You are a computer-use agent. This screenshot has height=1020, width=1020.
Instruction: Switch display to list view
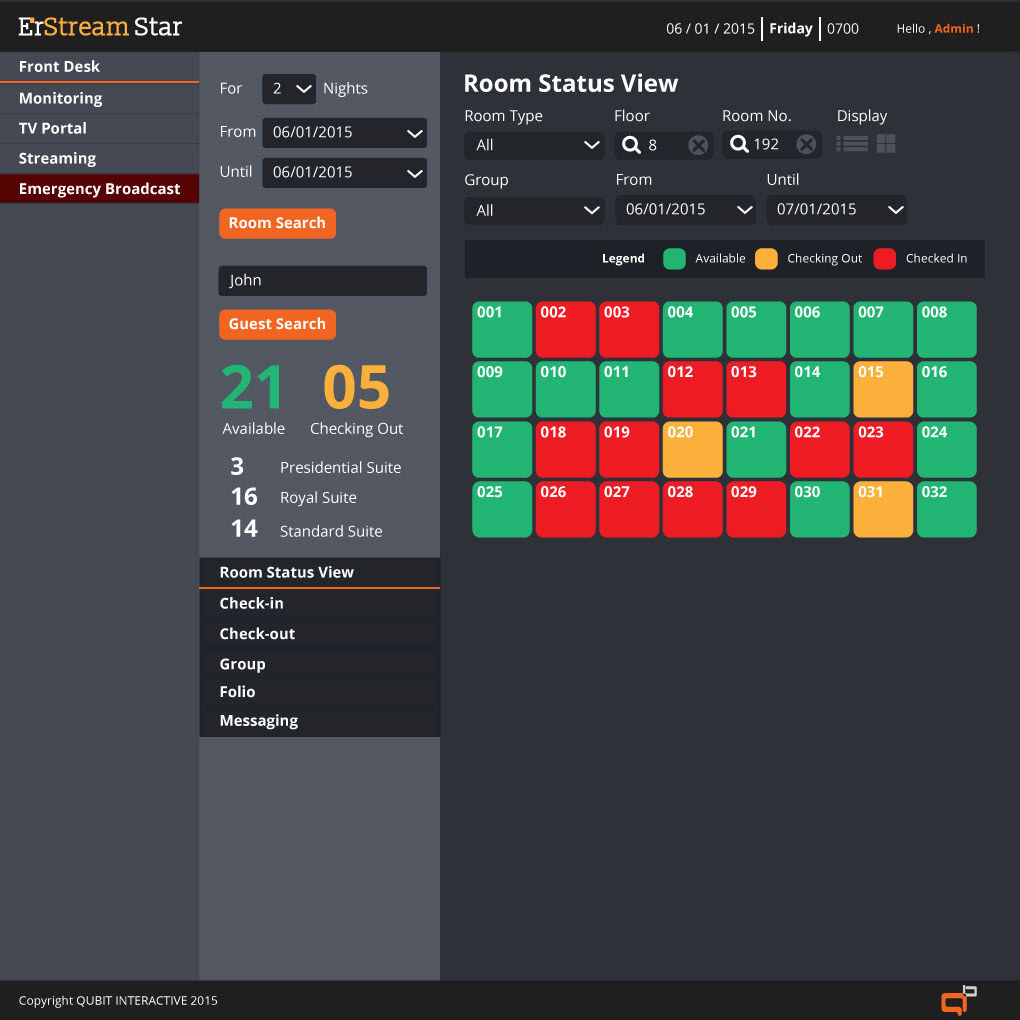(852, 144)
